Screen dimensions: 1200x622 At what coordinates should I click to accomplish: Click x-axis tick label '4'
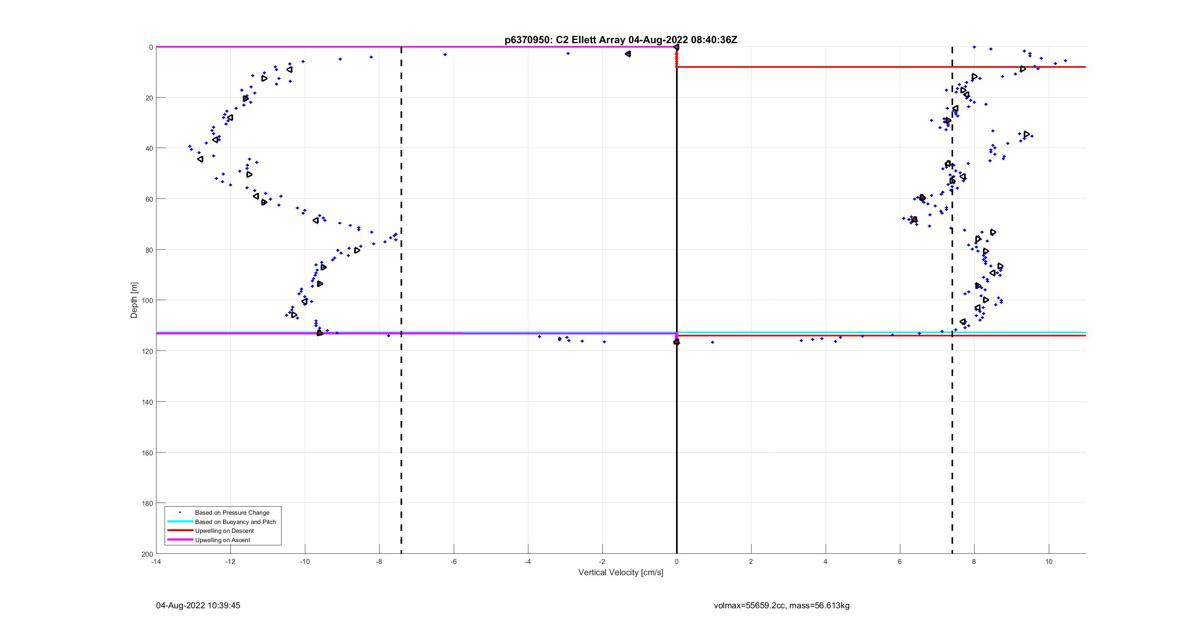click(x=825, y=562)
